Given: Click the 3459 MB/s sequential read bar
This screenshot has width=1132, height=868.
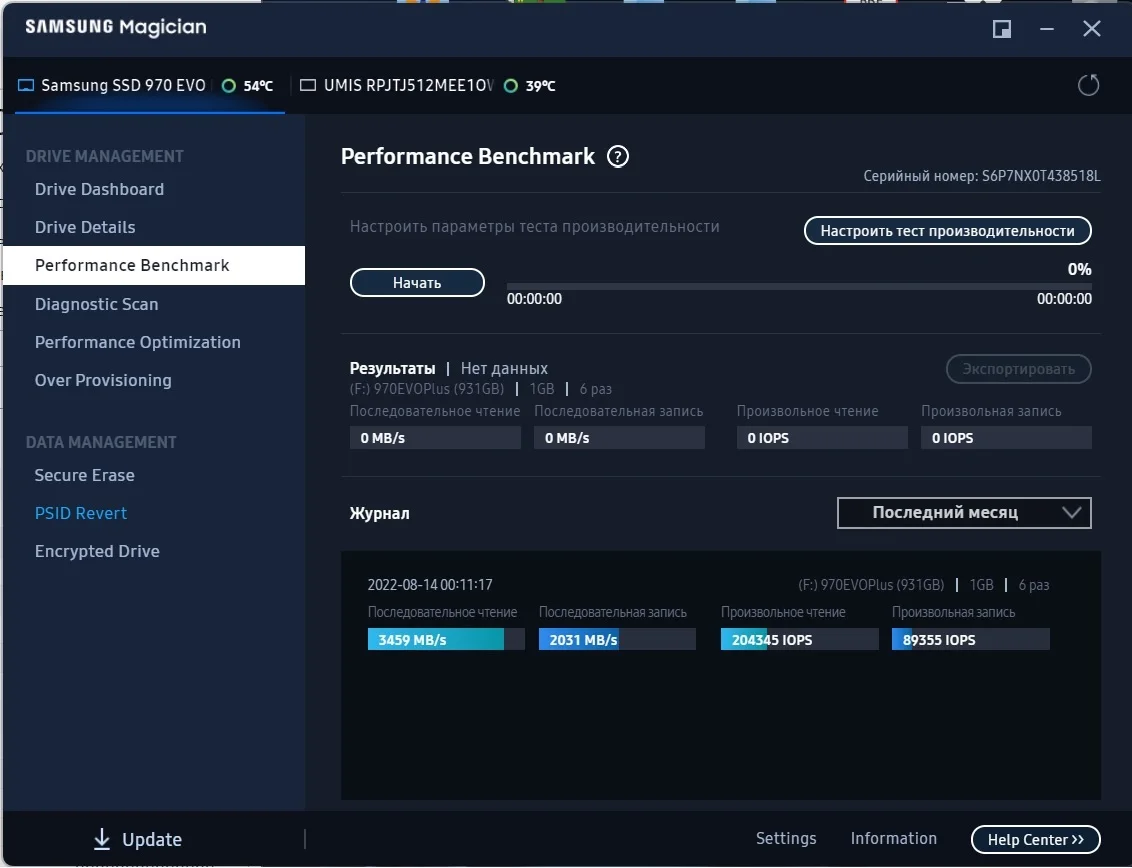Looking at the screenshot, I should pyautogui.click(x=446, y=640).
